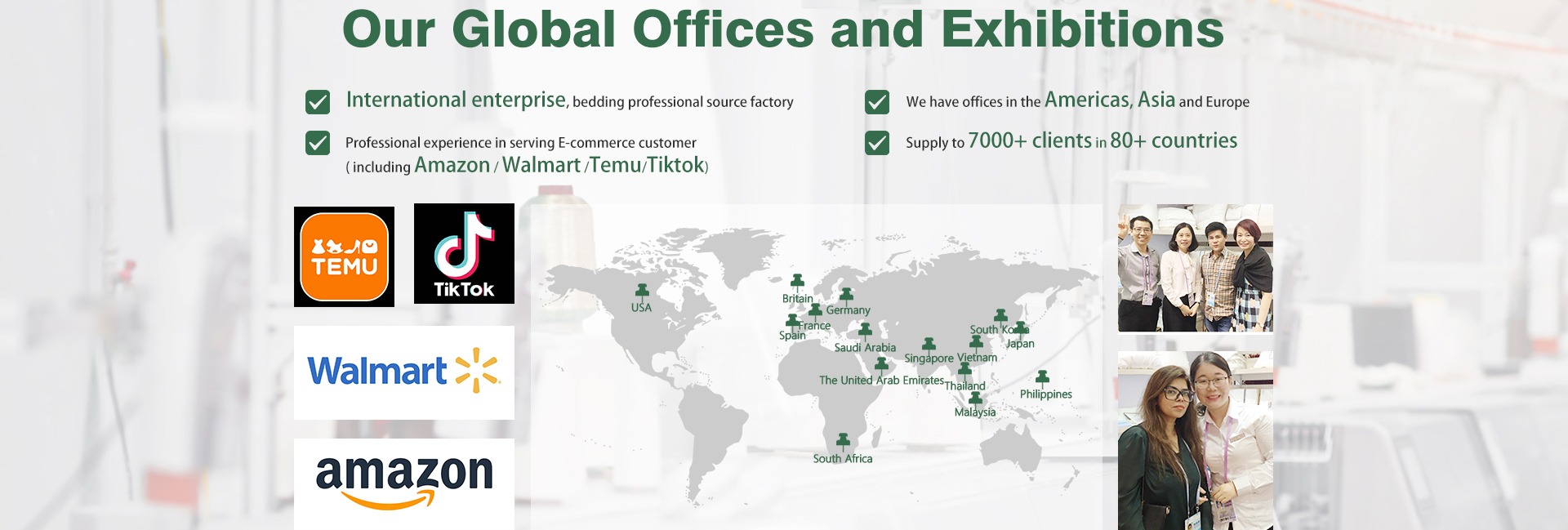Select the Saudi Arabia map pin
Screen dimensions: 1568x530
pyautogui.click(x=866, y=330)
